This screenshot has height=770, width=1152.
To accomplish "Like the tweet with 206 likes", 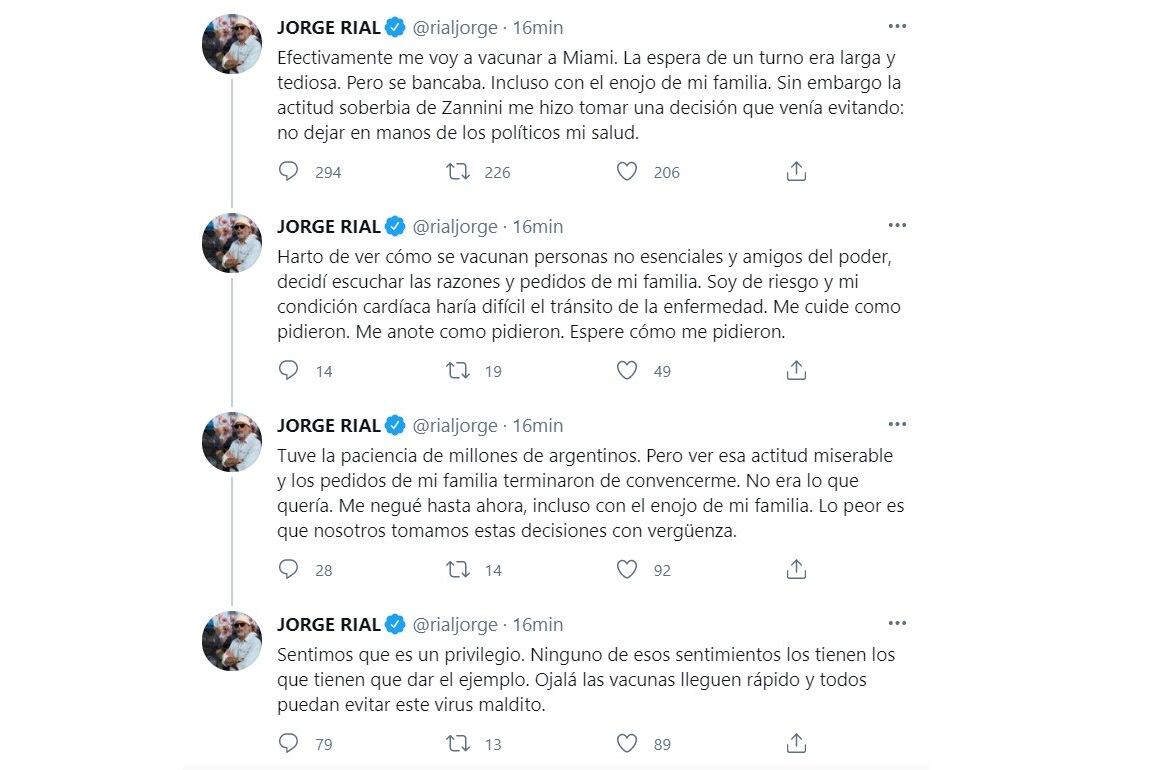I will 627,172.
